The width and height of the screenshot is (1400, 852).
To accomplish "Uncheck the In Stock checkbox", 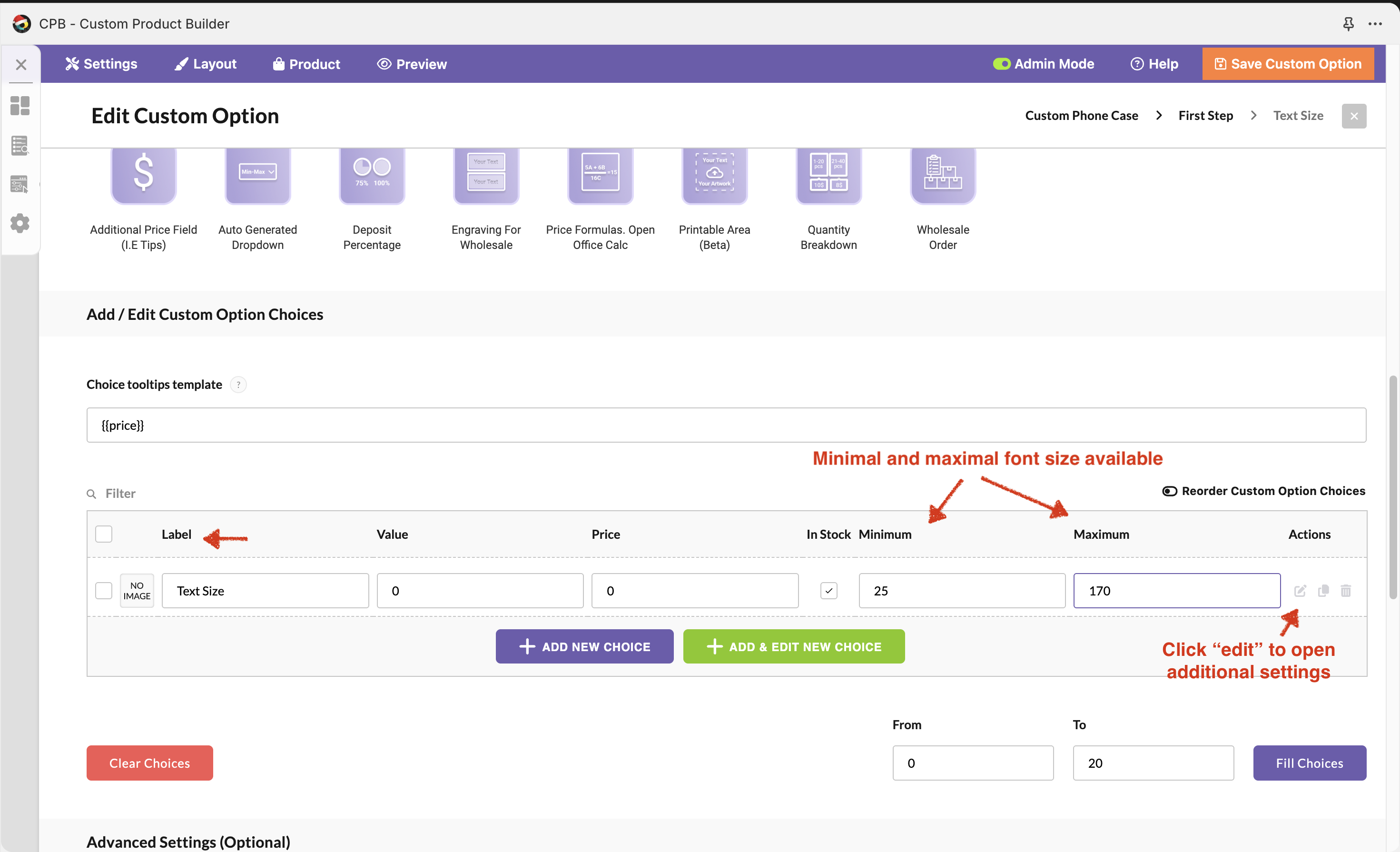I will [x=828, y=591].
